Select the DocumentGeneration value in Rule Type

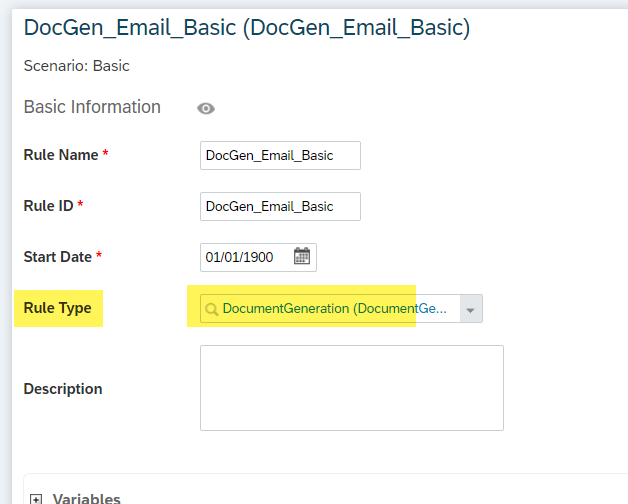pyautogui.click(x=334, y=308)
